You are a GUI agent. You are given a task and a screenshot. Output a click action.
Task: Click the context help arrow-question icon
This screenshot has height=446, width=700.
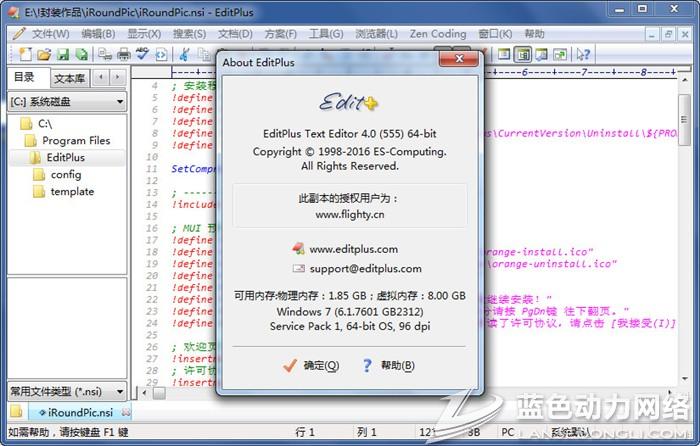pyautogui.click(x=583, y=54)
